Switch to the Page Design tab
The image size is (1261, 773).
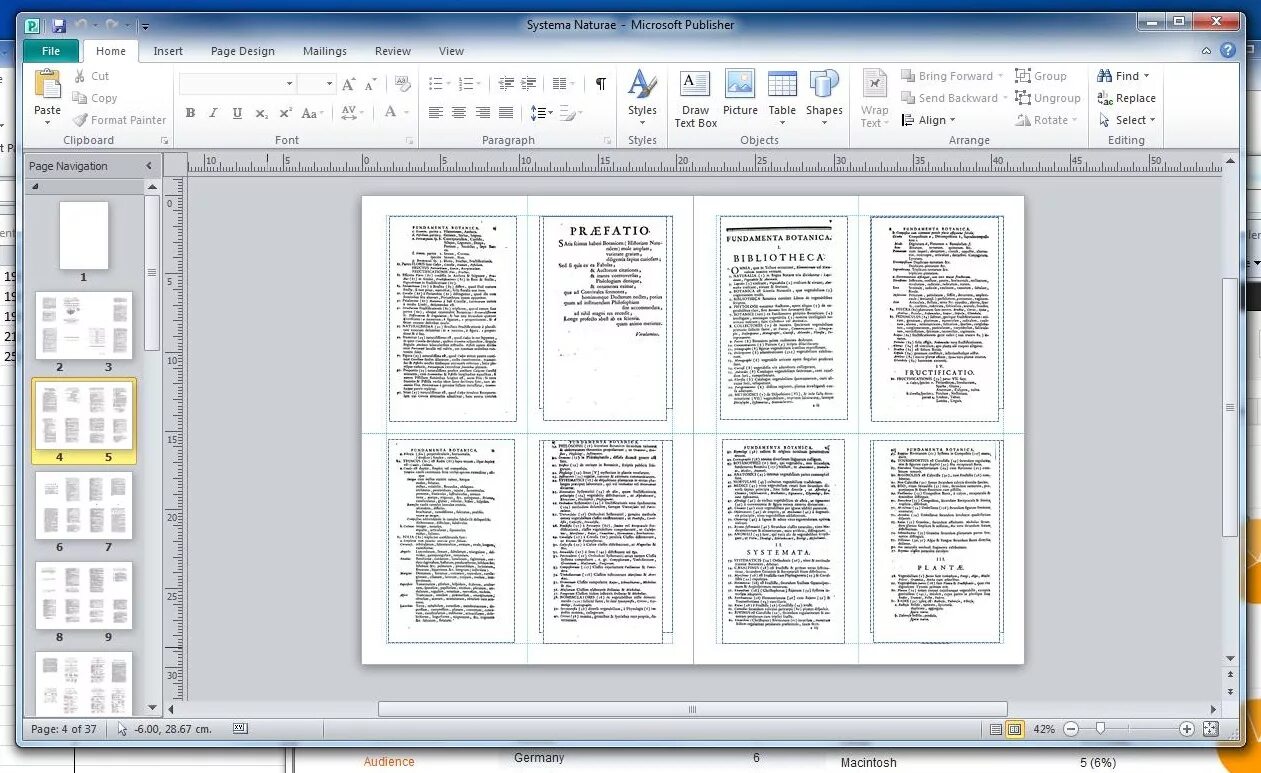[x=242, y=51]
